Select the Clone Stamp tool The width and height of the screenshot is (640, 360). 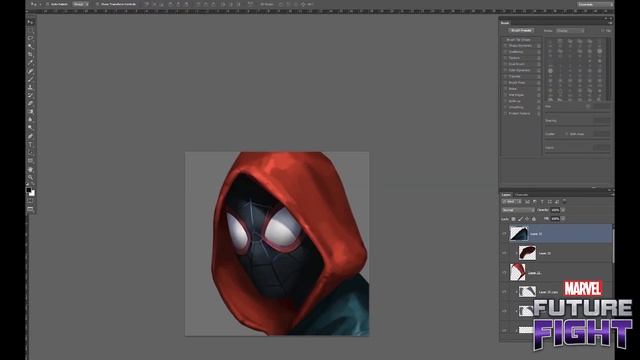pos(31,87)
